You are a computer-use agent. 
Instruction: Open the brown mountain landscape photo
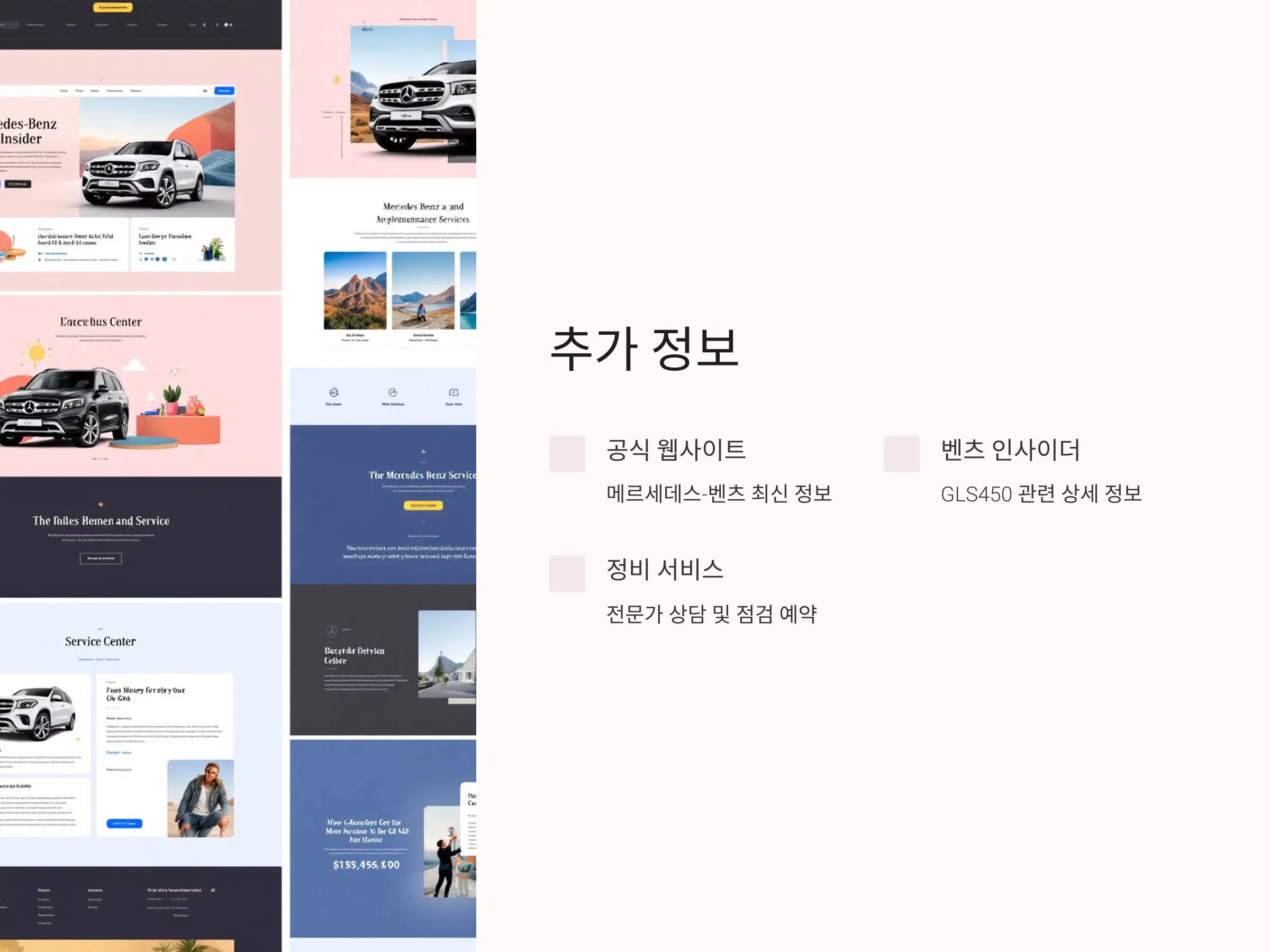click(x=355, y=290)
